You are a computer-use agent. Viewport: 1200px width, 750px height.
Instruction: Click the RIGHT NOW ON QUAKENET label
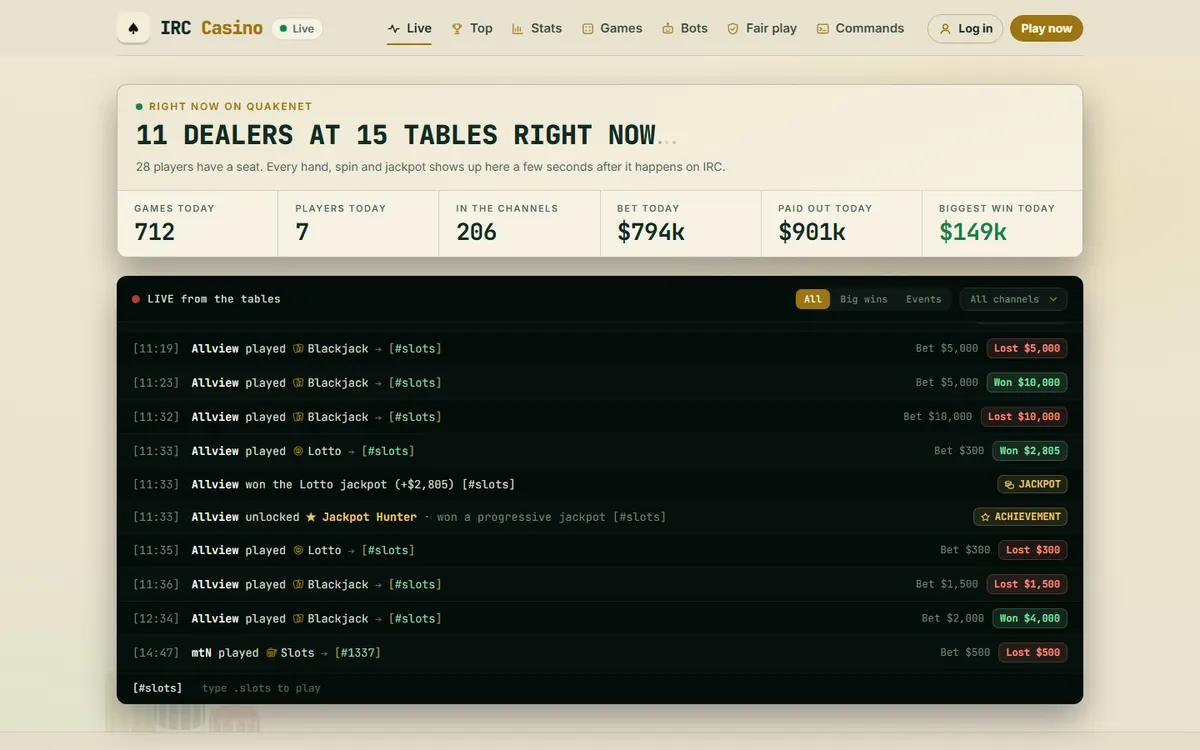(x=230, y=106)
